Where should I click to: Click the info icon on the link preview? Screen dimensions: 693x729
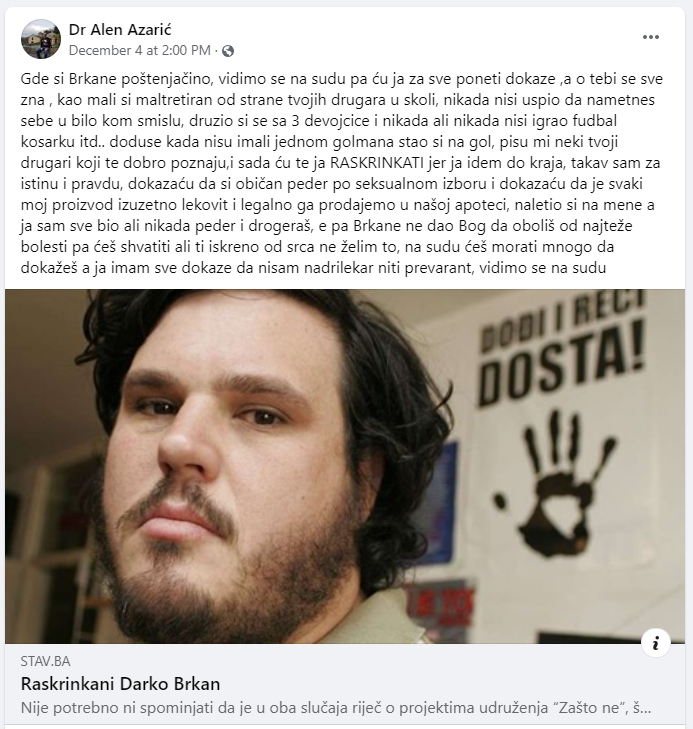(655, 643)
